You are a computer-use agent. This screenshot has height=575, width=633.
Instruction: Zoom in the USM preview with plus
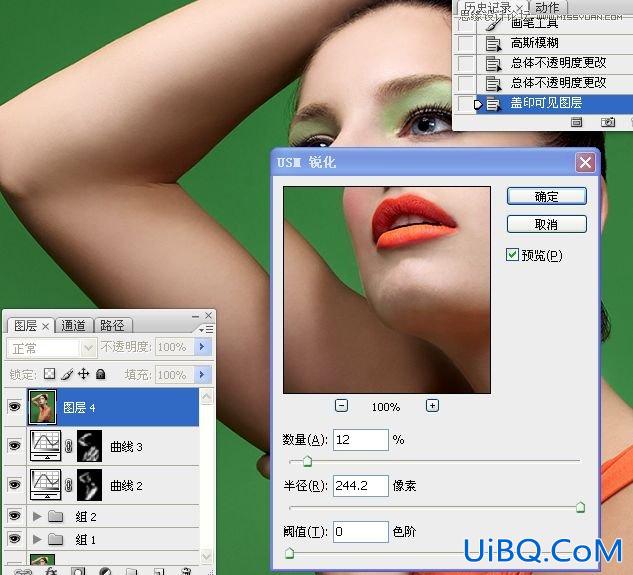click(432, 405)
